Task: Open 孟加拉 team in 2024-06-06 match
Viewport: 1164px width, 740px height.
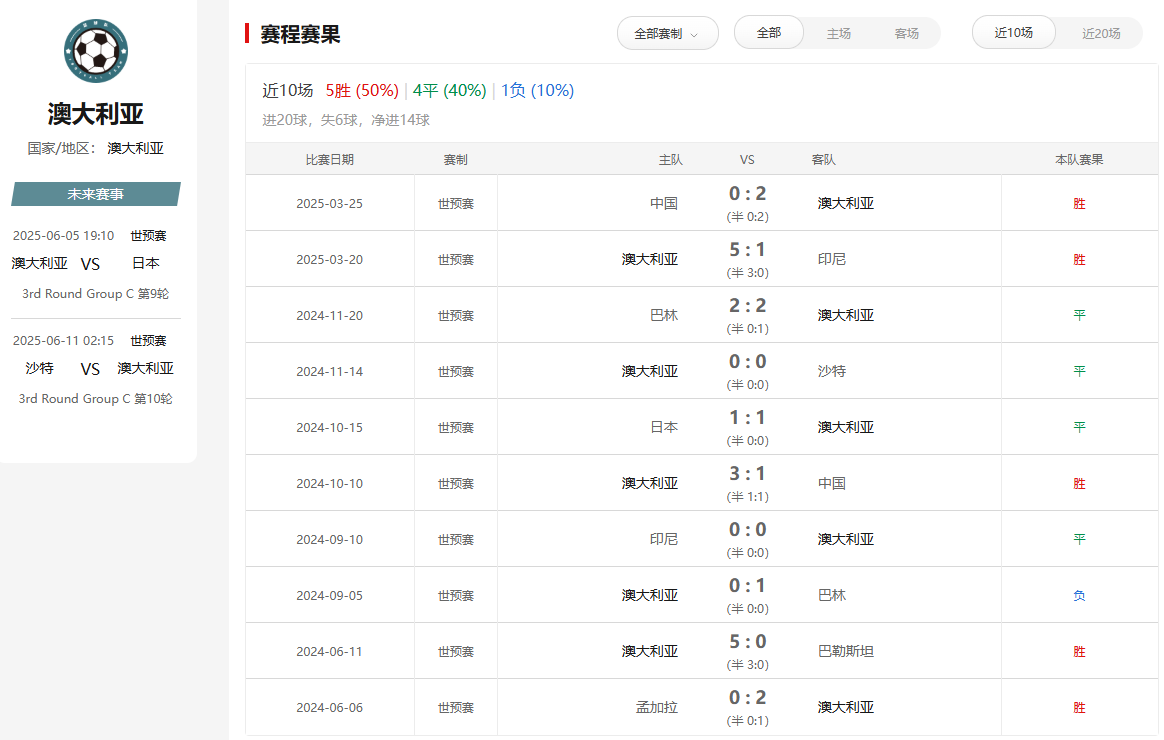Action: click(x=657, y=707)
